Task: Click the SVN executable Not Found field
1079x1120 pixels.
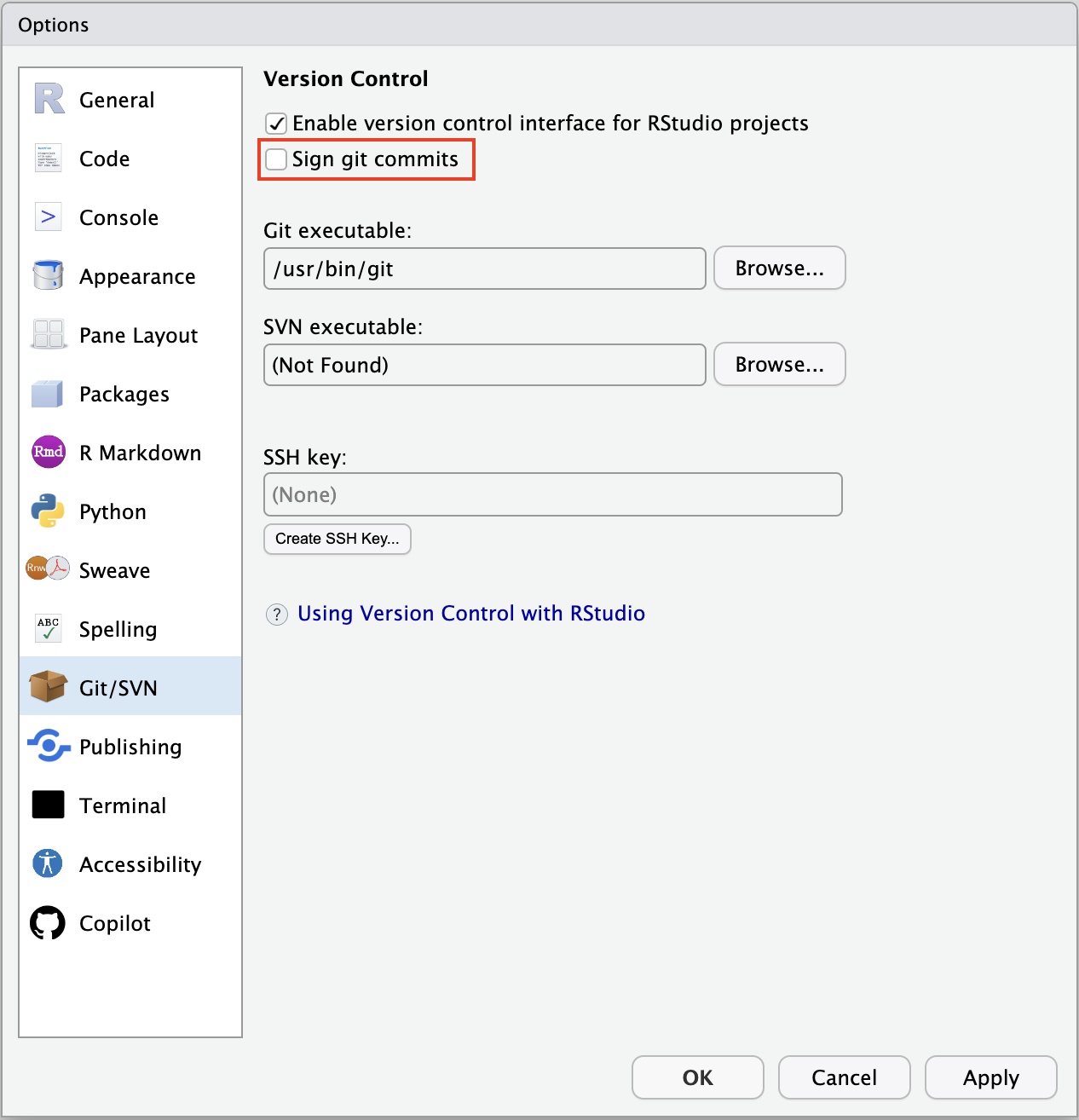Action: [x=485, y=365]
